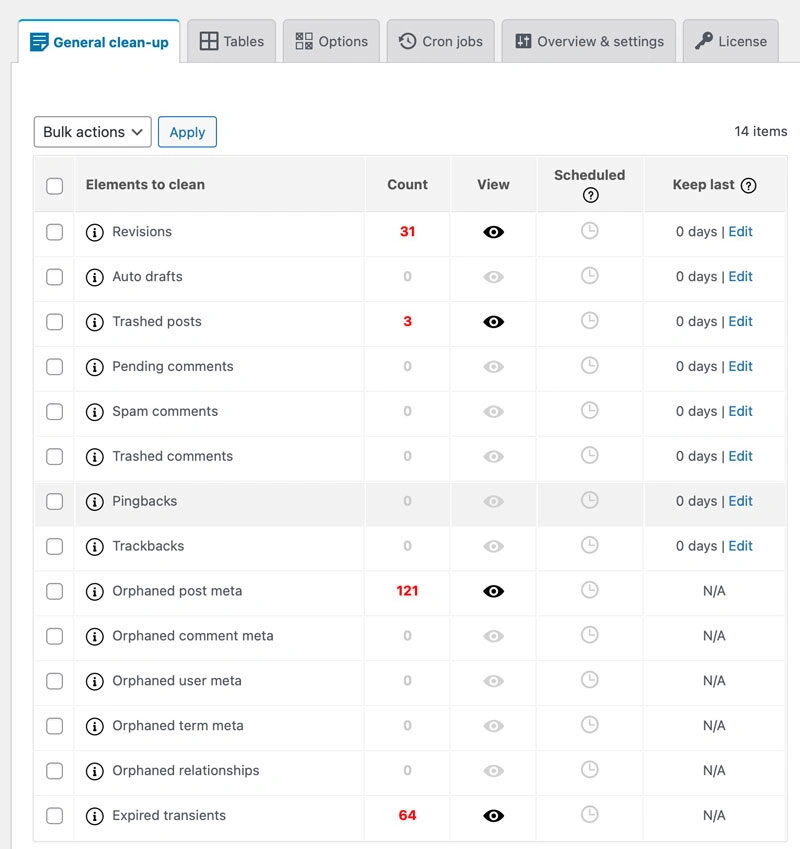800x849 pixels.
Task: Stay on General clean-up tab
Action: [99, 42]
